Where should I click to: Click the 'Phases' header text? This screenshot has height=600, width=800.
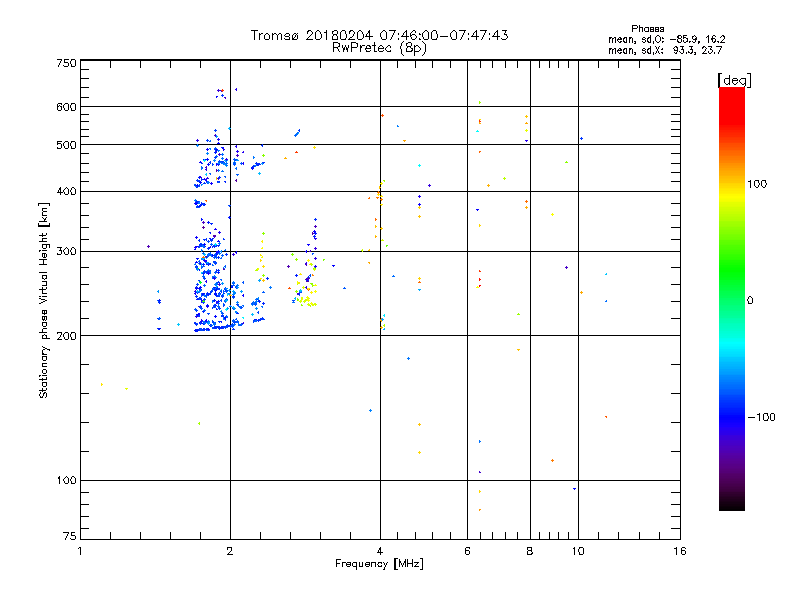pyautogui.click(x=647, y=29)
